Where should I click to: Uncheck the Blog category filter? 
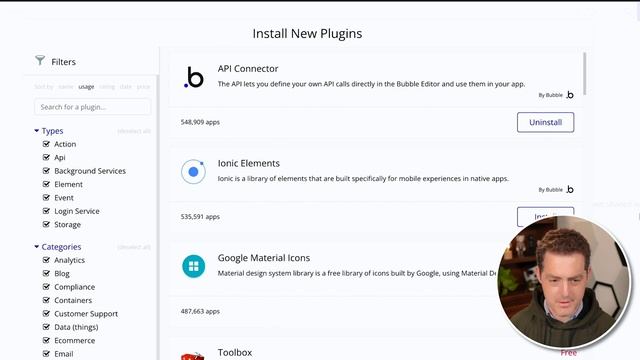46,273
